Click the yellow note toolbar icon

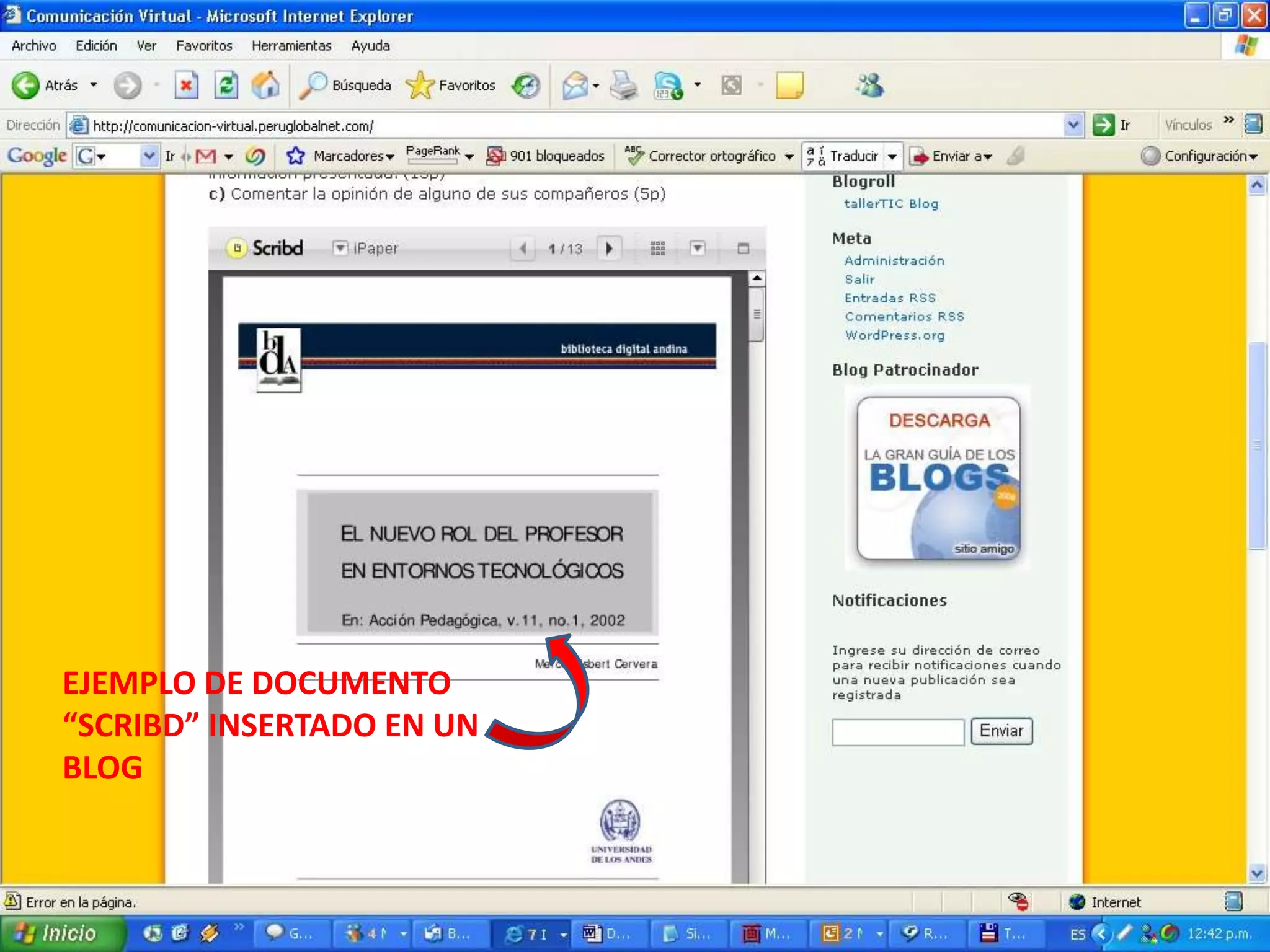tap(789, 86)
